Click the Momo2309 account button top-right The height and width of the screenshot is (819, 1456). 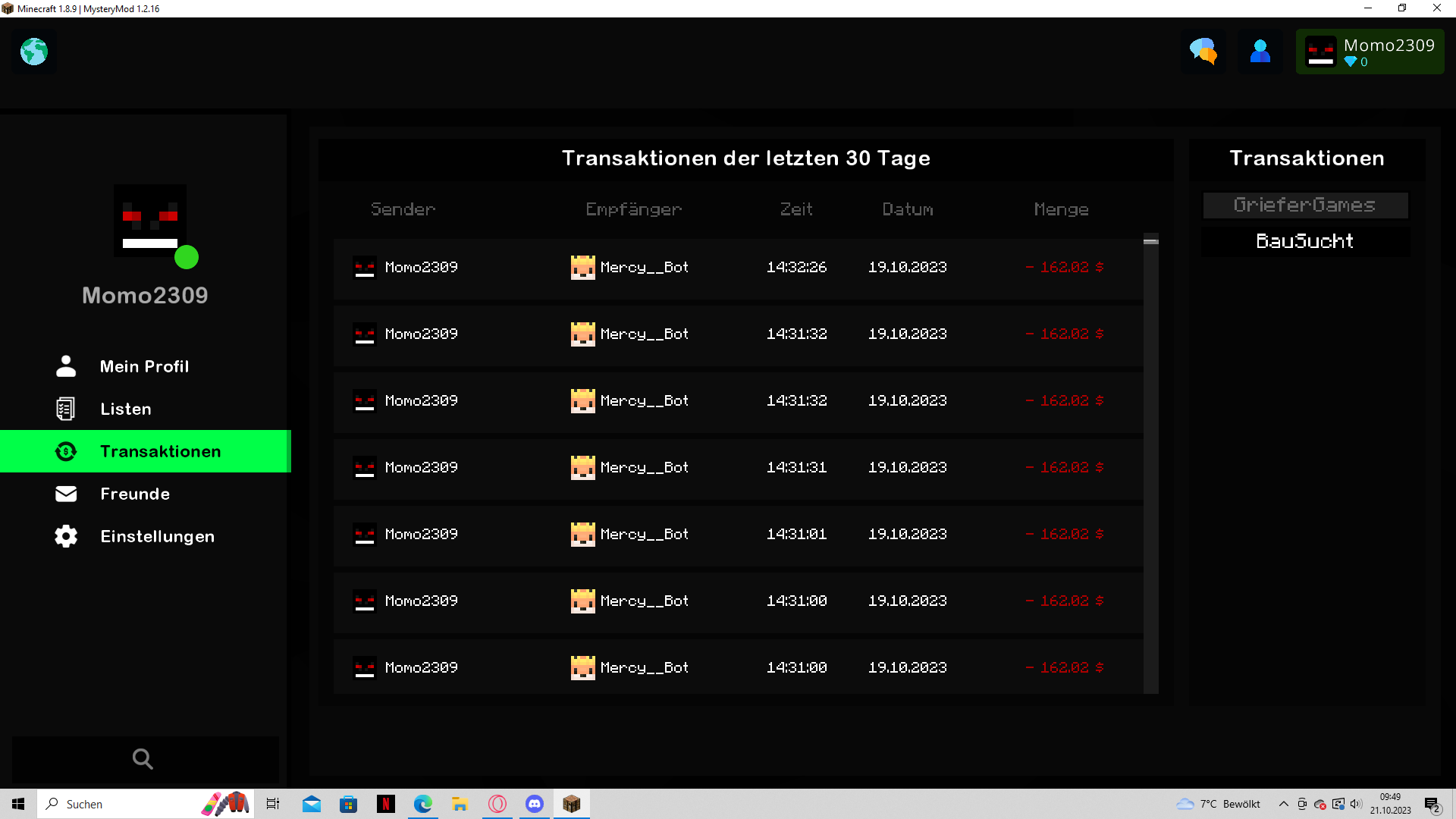(x=1370, y=52)
